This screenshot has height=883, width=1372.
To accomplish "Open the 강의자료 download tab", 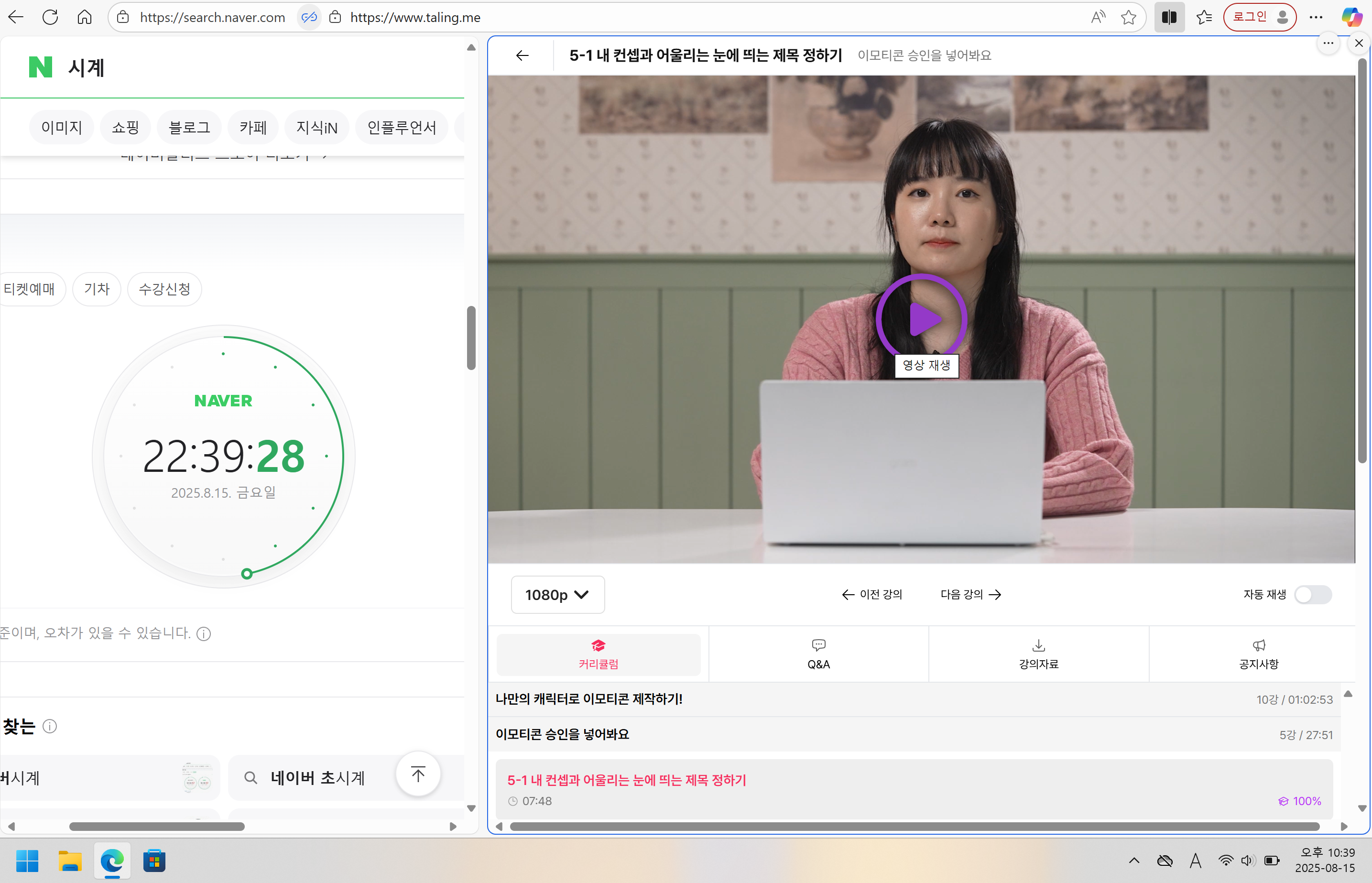I will pos(1038,654).
